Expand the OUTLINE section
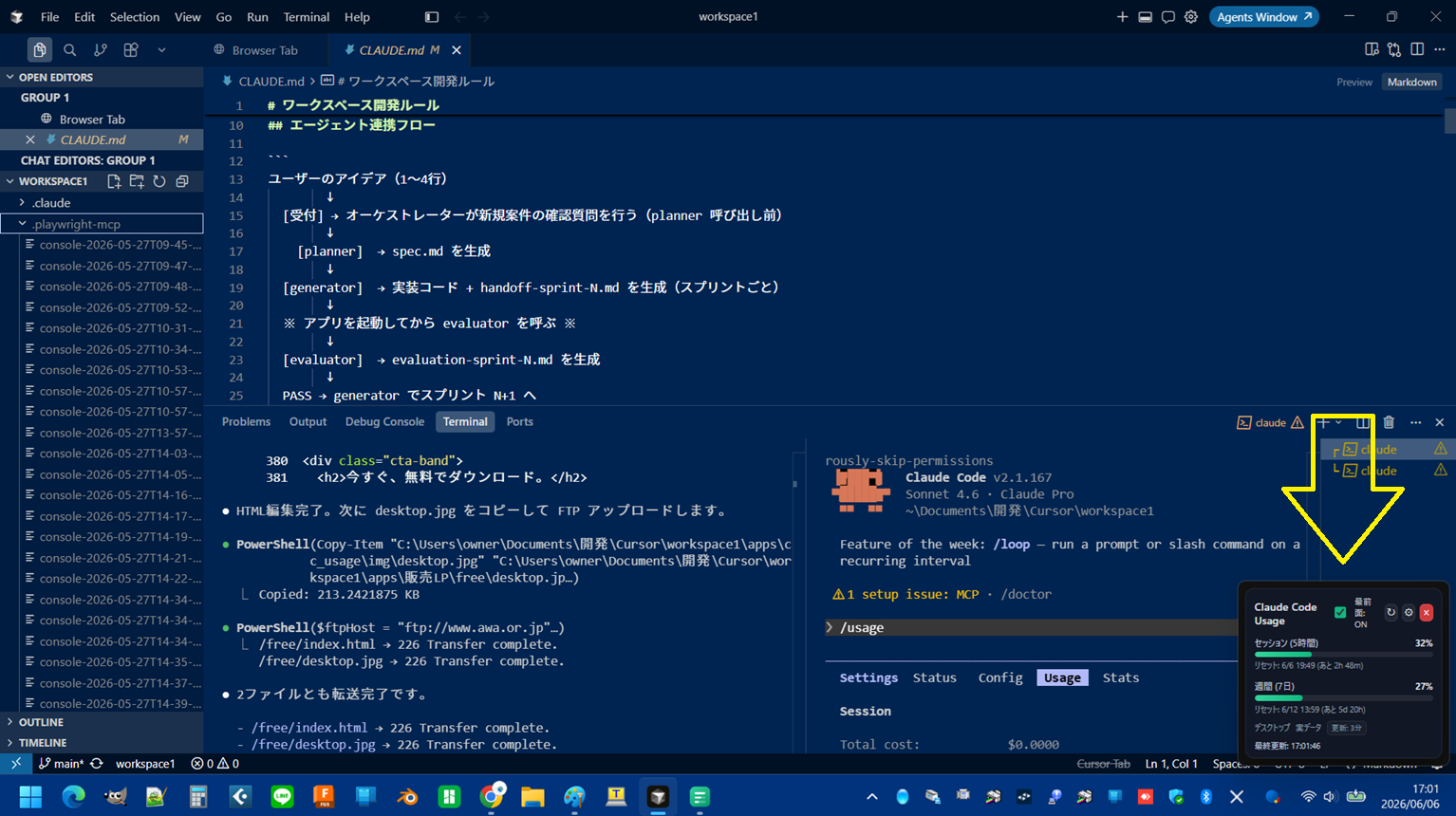 pos(102,722)
